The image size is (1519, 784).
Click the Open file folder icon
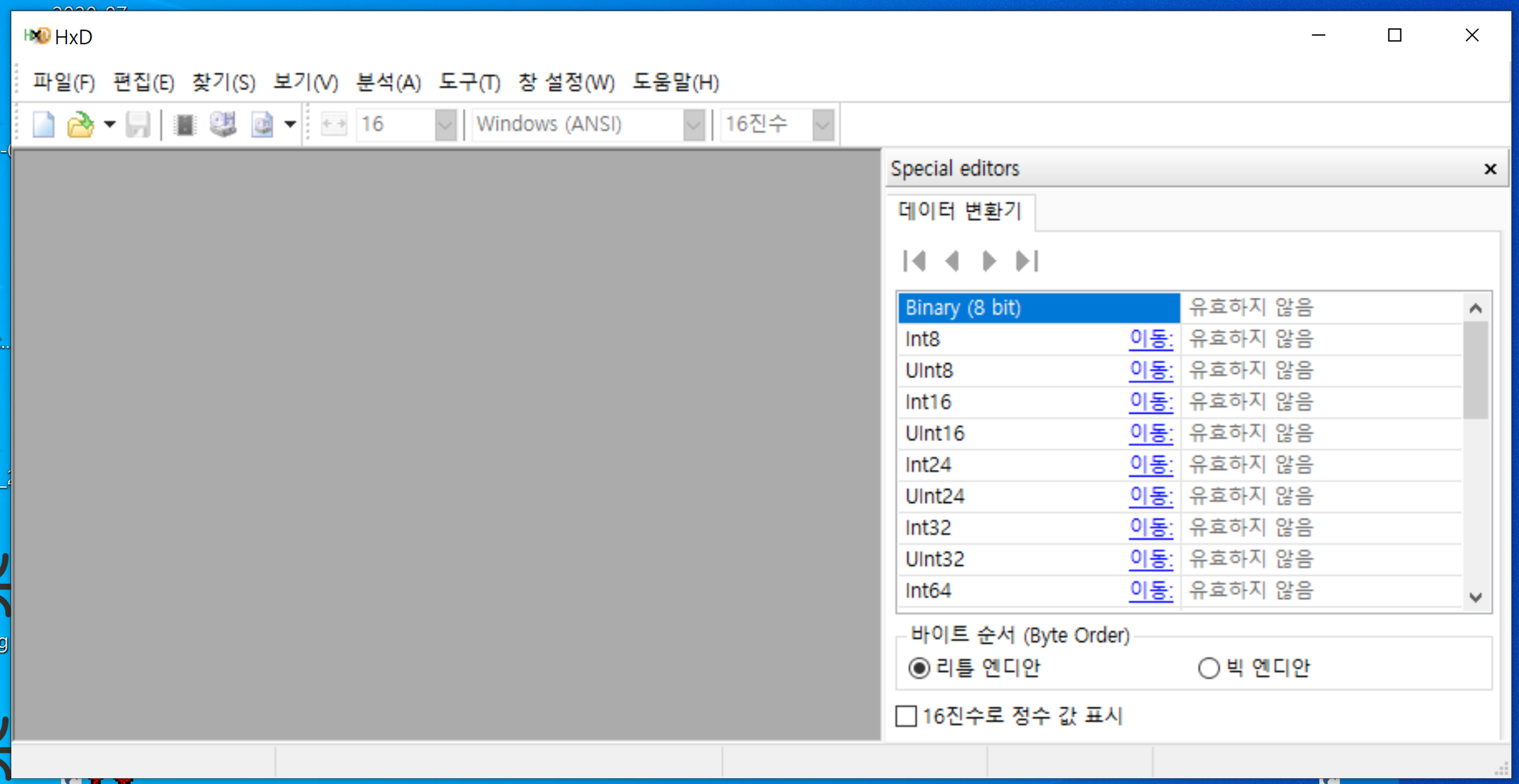tap(81, 124)
